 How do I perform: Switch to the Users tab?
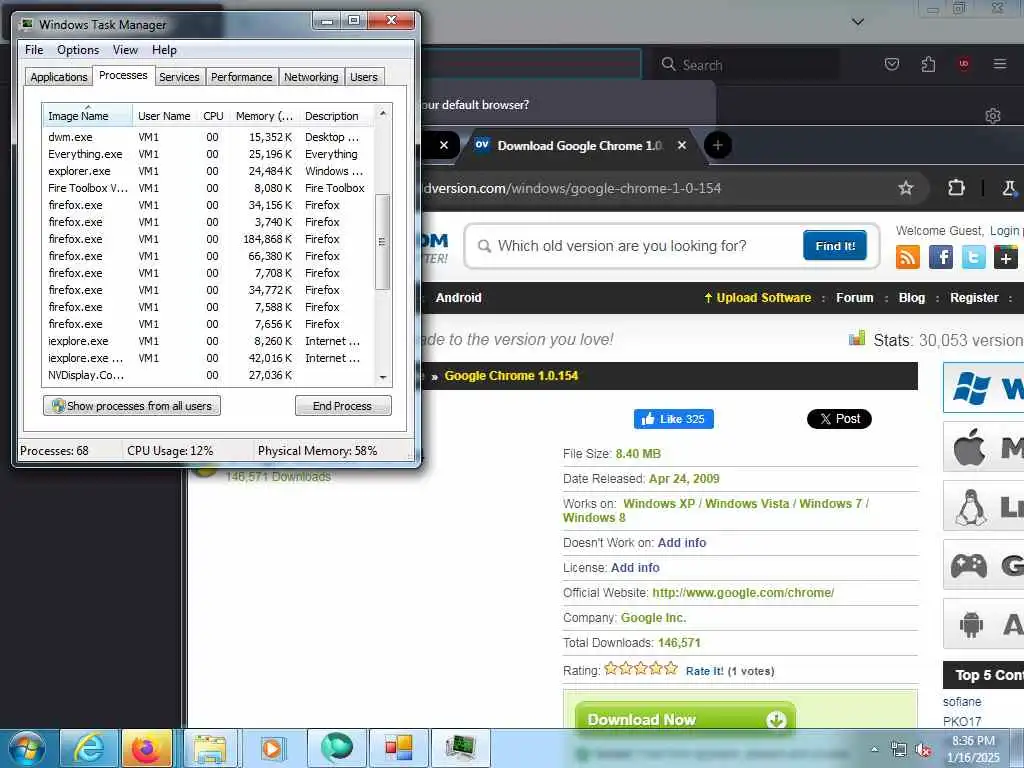[x=364, y=76]
